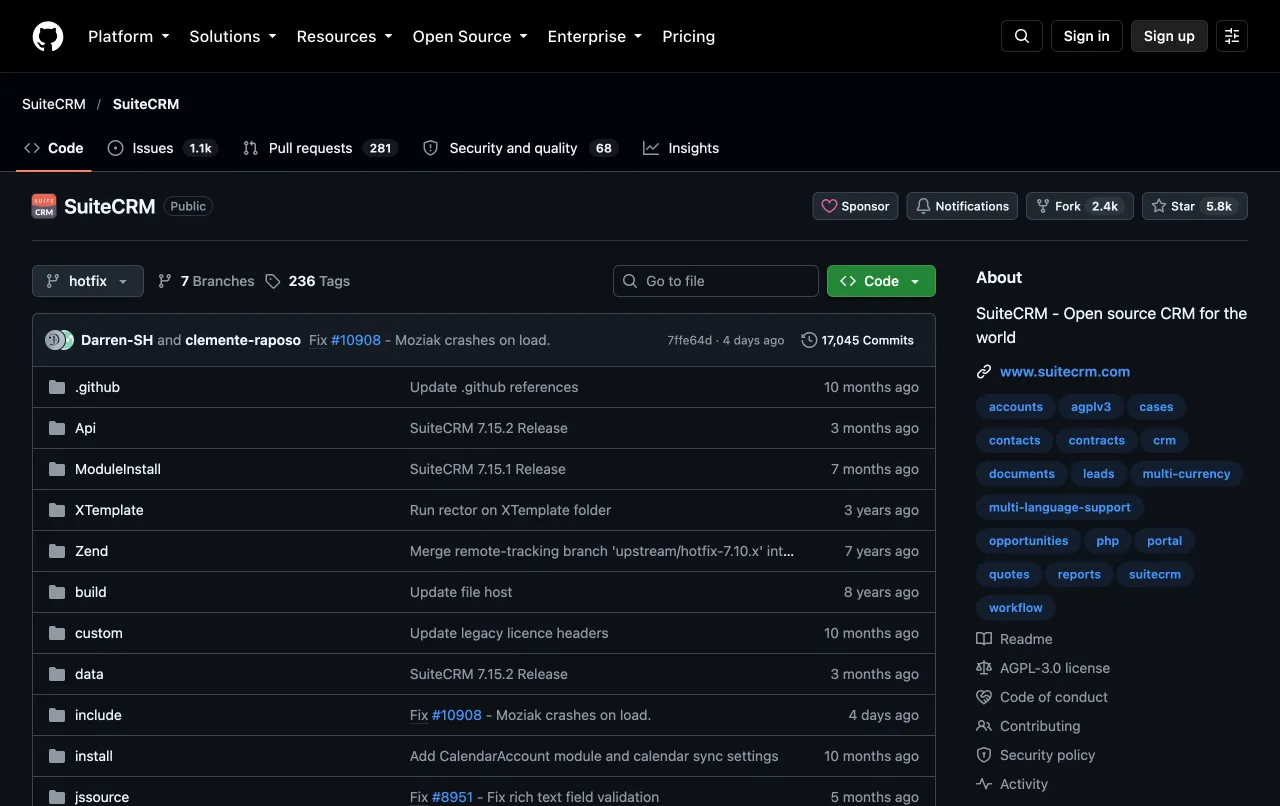Switch to the Insights tab
The height and width of the screenshot is (806, 1280).
(x=681, y=148)
